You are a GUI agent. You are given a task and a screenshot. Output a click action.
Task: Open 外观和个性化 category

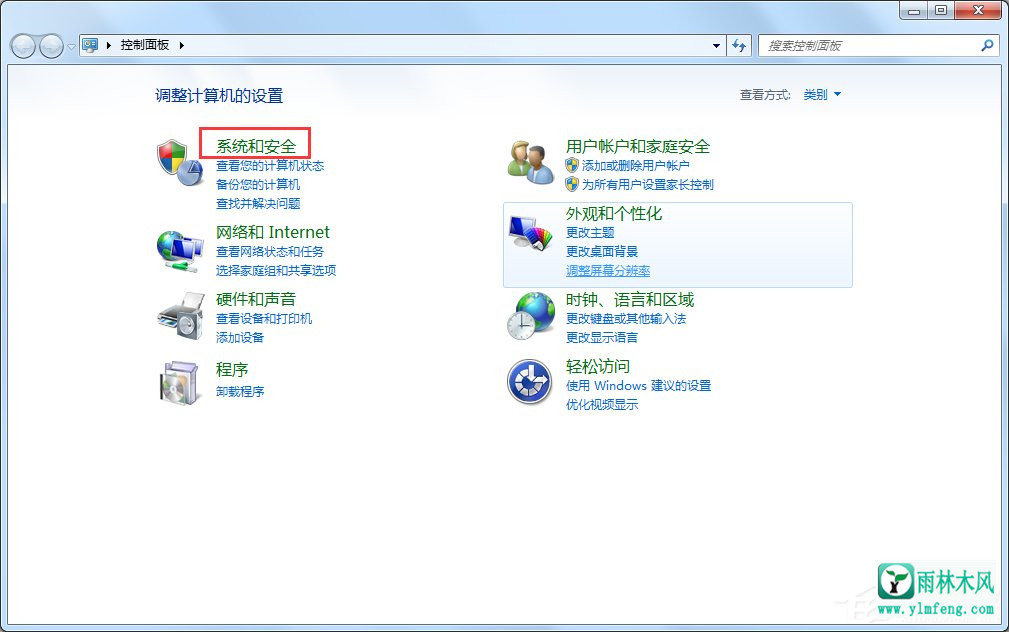pyautogui.click(x=614, y=213)
